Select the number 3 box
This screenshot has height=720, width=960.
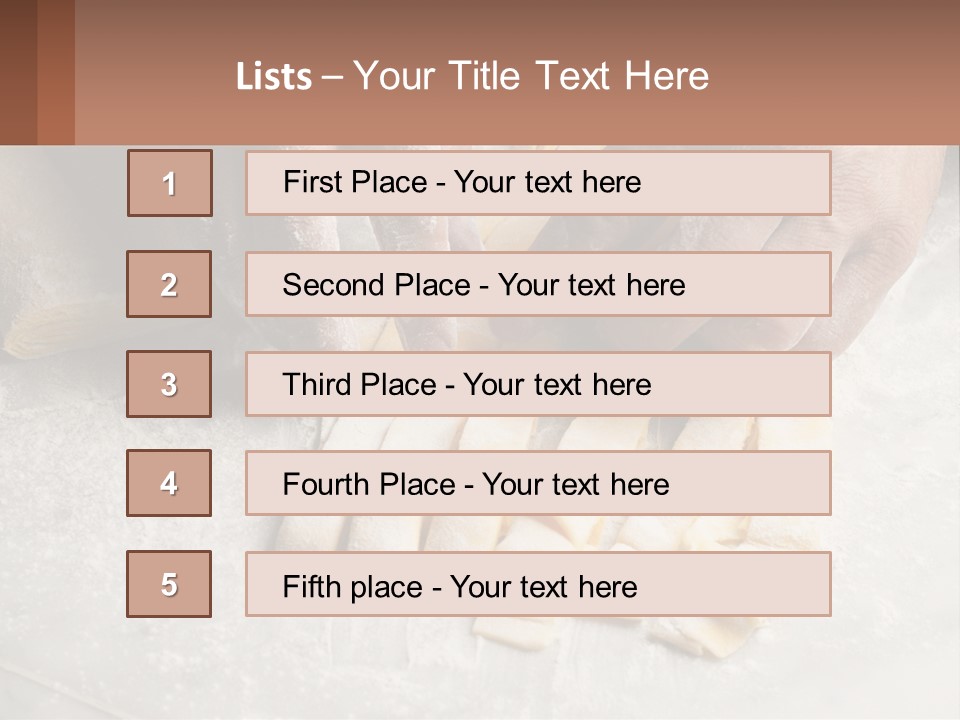point(169,384)
